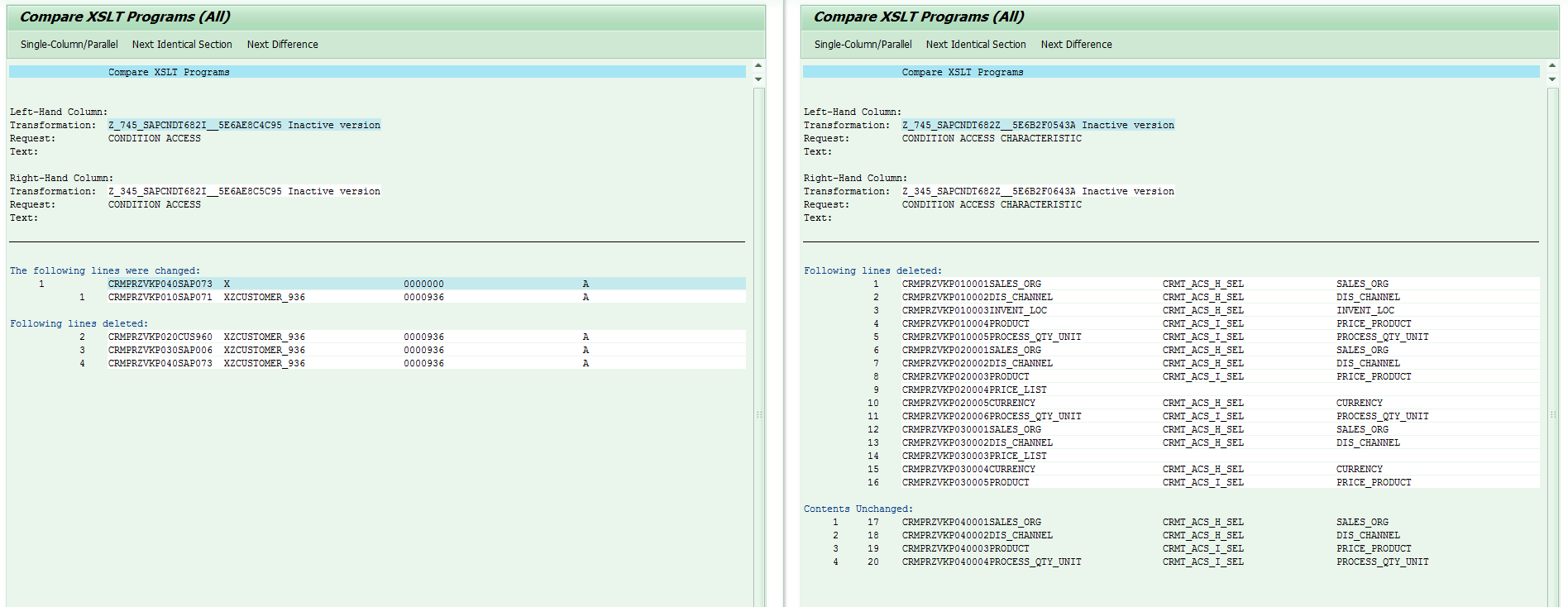The image size is (1568, 607).
Task: Click deleted line CRMPRZVKP020CUS960
Action: pos(160,337)
